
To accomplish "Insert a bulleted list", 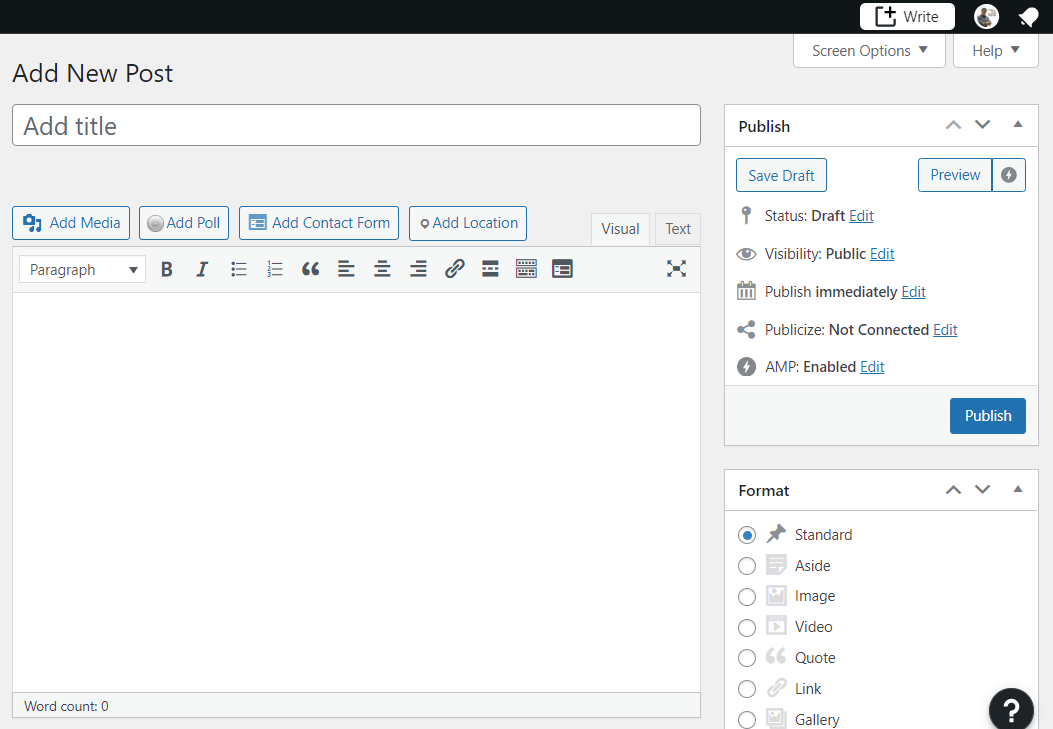I will pos(238,268).
